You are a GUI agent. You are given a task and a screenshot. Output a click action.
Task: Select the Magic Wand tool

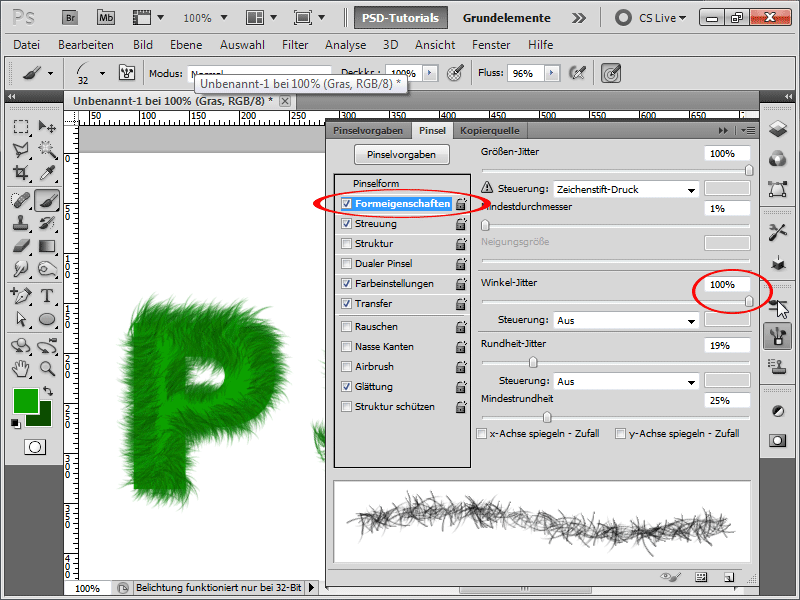(x=47, y=149)
